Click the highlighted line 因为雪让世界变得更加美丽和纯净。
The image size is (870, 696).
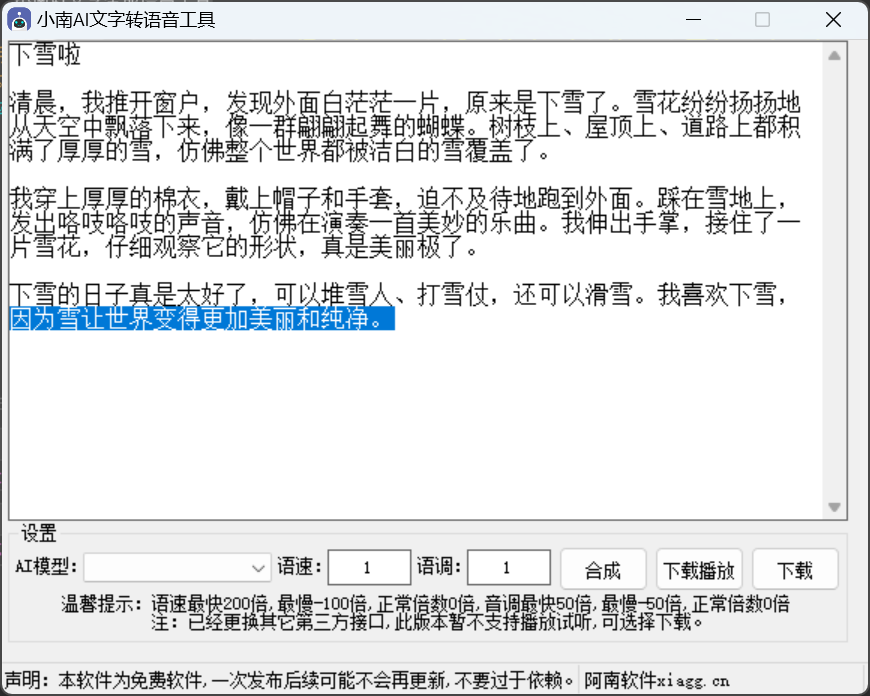point(202,319)
